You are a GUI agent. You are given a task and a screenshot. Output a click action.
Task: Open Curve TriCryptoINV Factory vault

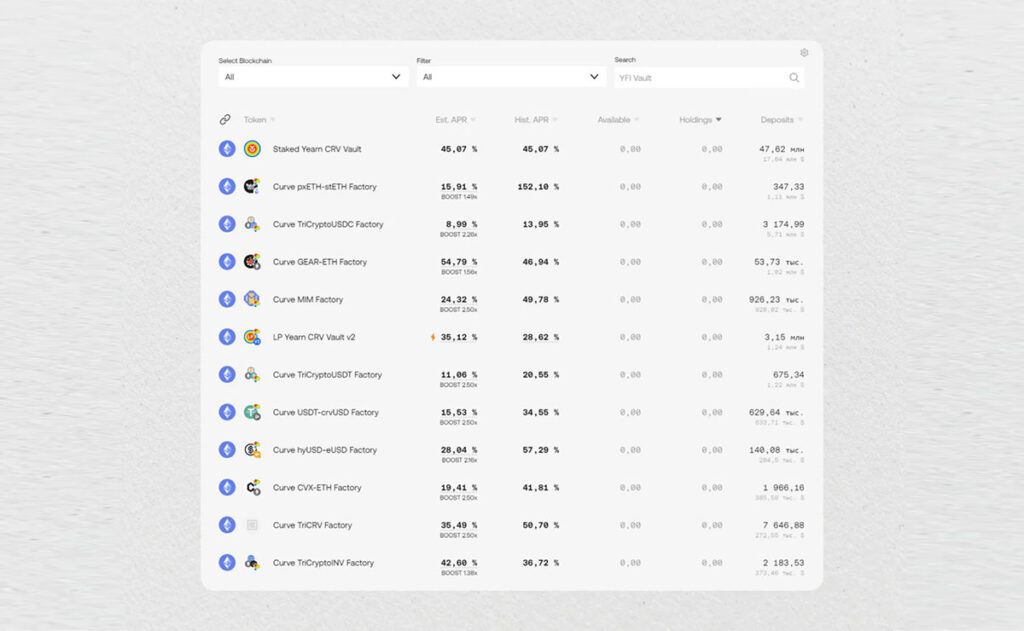pos(323,562)
